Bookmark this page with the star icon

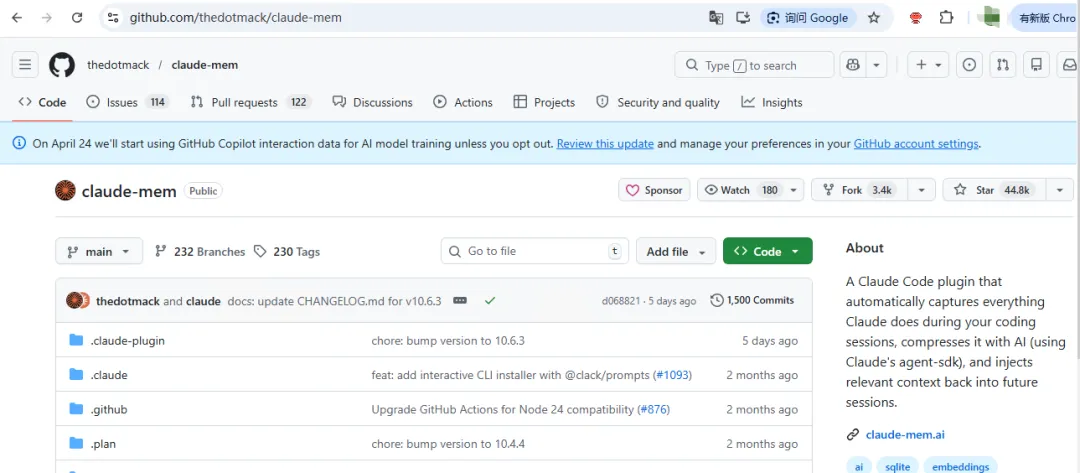873,18
